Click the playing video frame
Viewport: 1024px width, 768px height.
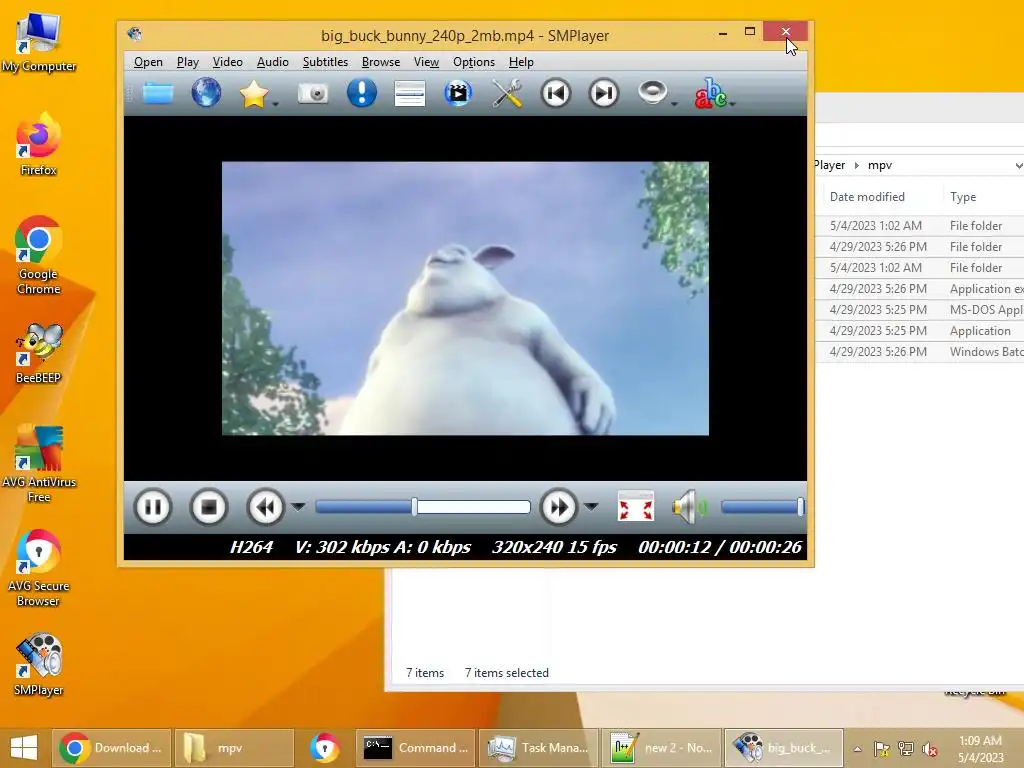465,298
